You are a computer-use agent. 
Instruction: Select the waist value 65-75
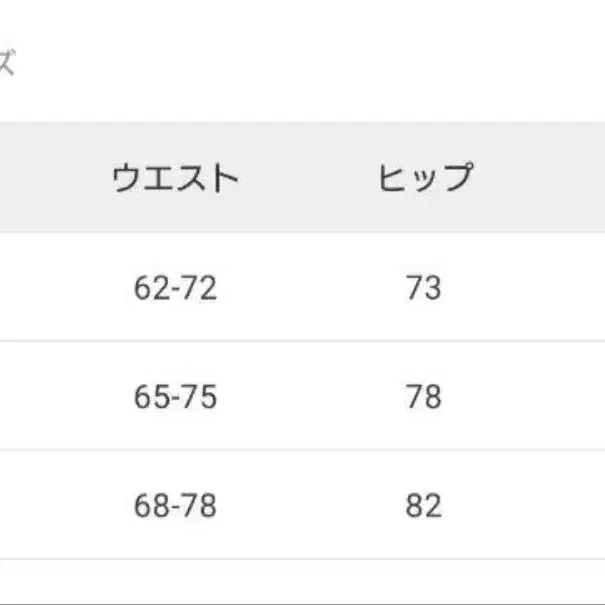175,397
